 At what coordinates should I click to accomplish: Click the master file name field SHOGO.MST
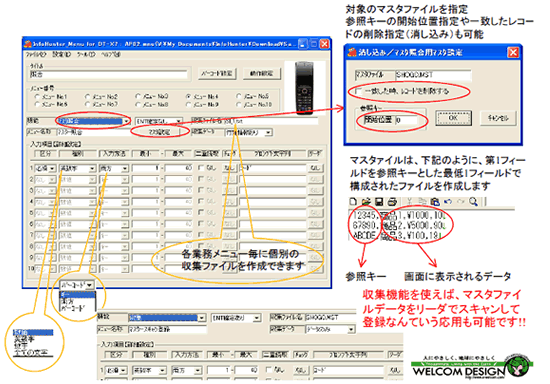point(433,75)
